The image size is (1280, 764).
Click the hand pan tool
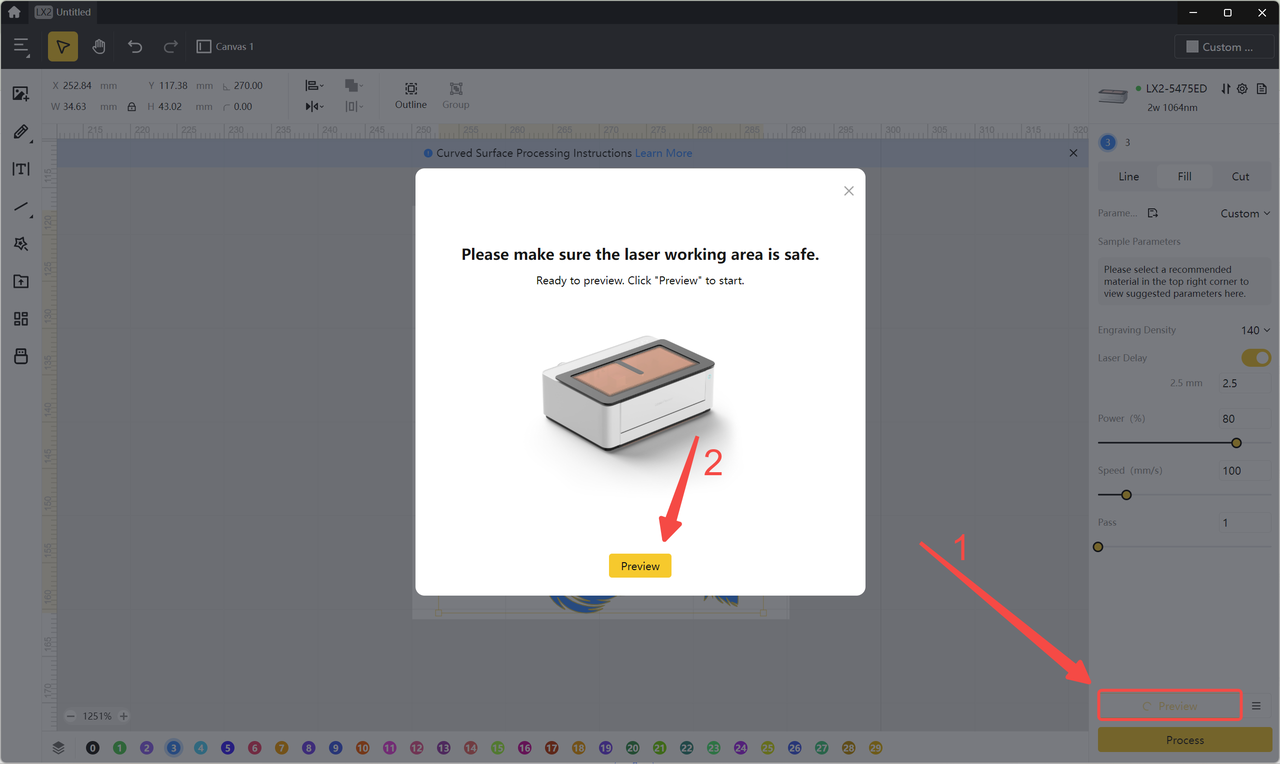[x=99, y=47]
